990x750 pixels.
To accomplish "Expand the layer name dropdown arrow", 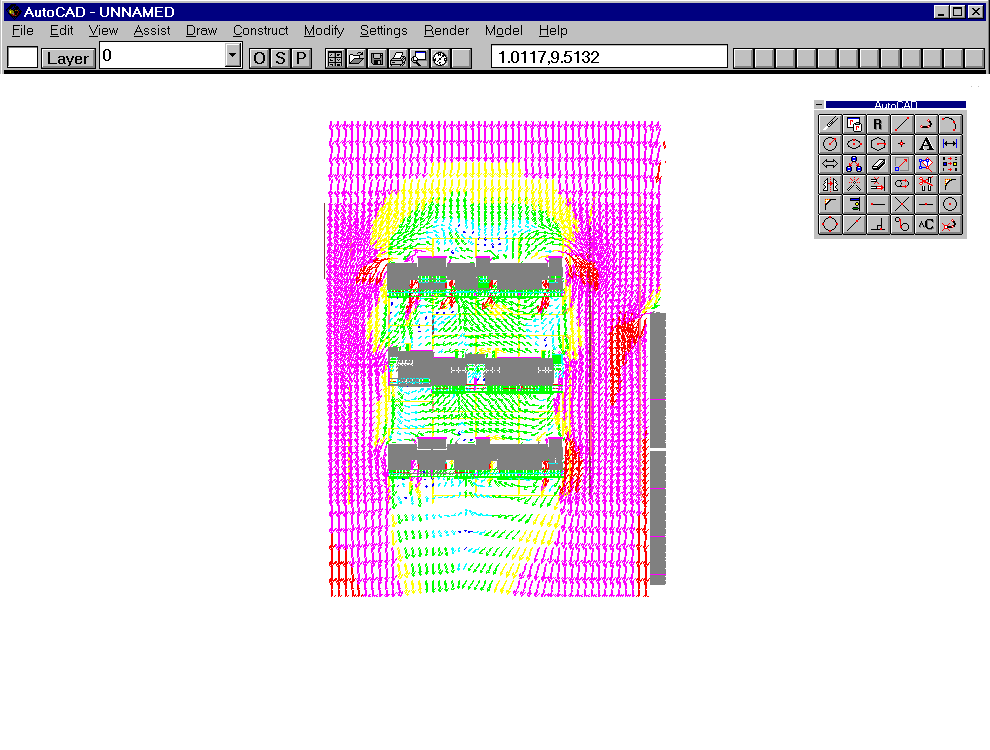I will (233, 56).
